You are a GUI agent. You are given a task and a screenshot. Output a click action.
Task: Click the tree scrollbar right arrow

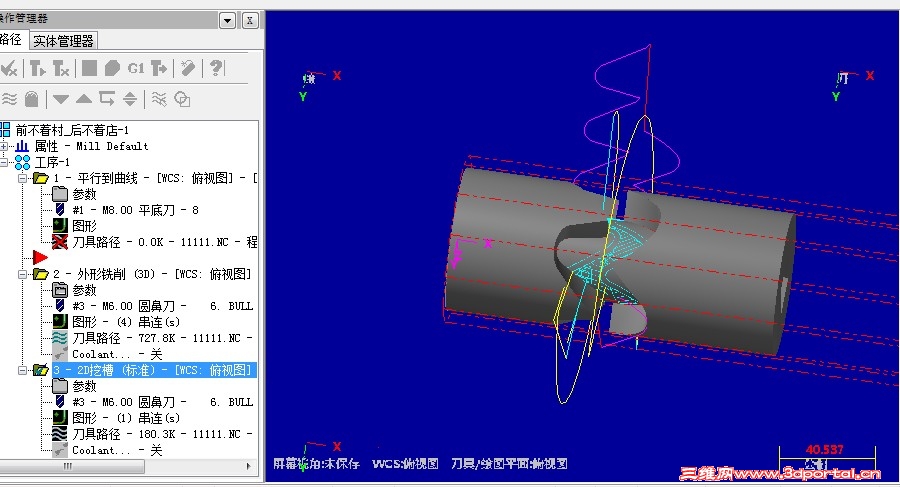coord(249,466)
